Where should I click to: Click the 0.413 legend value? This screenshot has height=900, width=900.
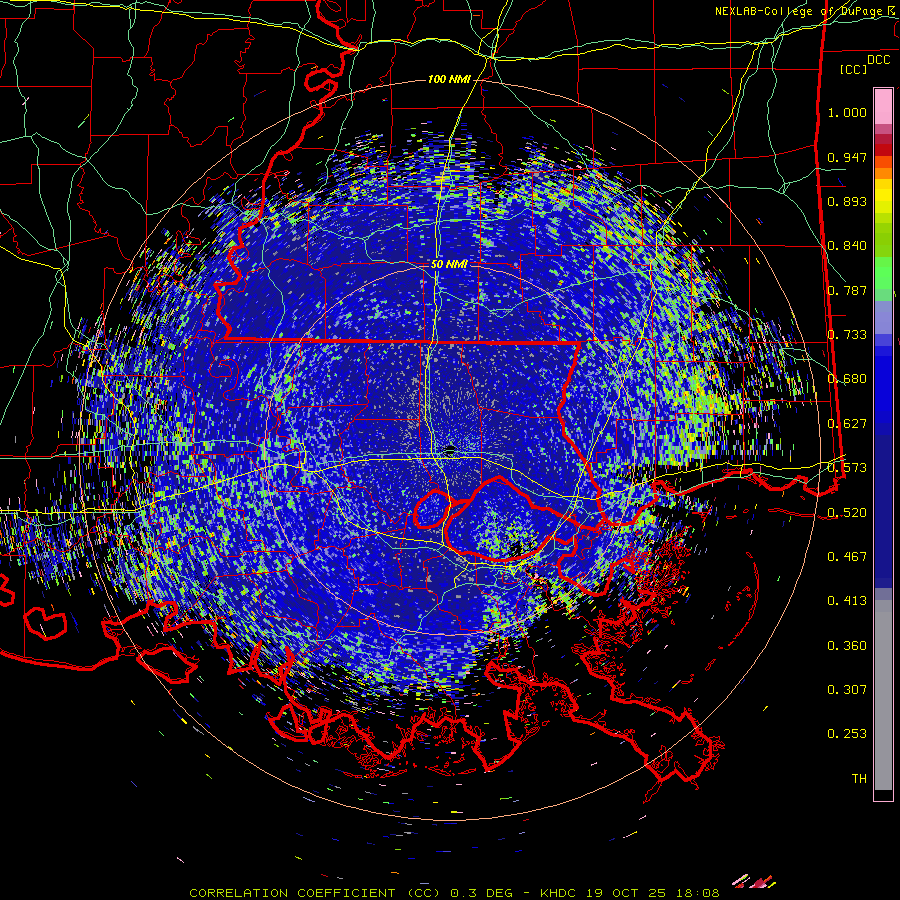847,601
